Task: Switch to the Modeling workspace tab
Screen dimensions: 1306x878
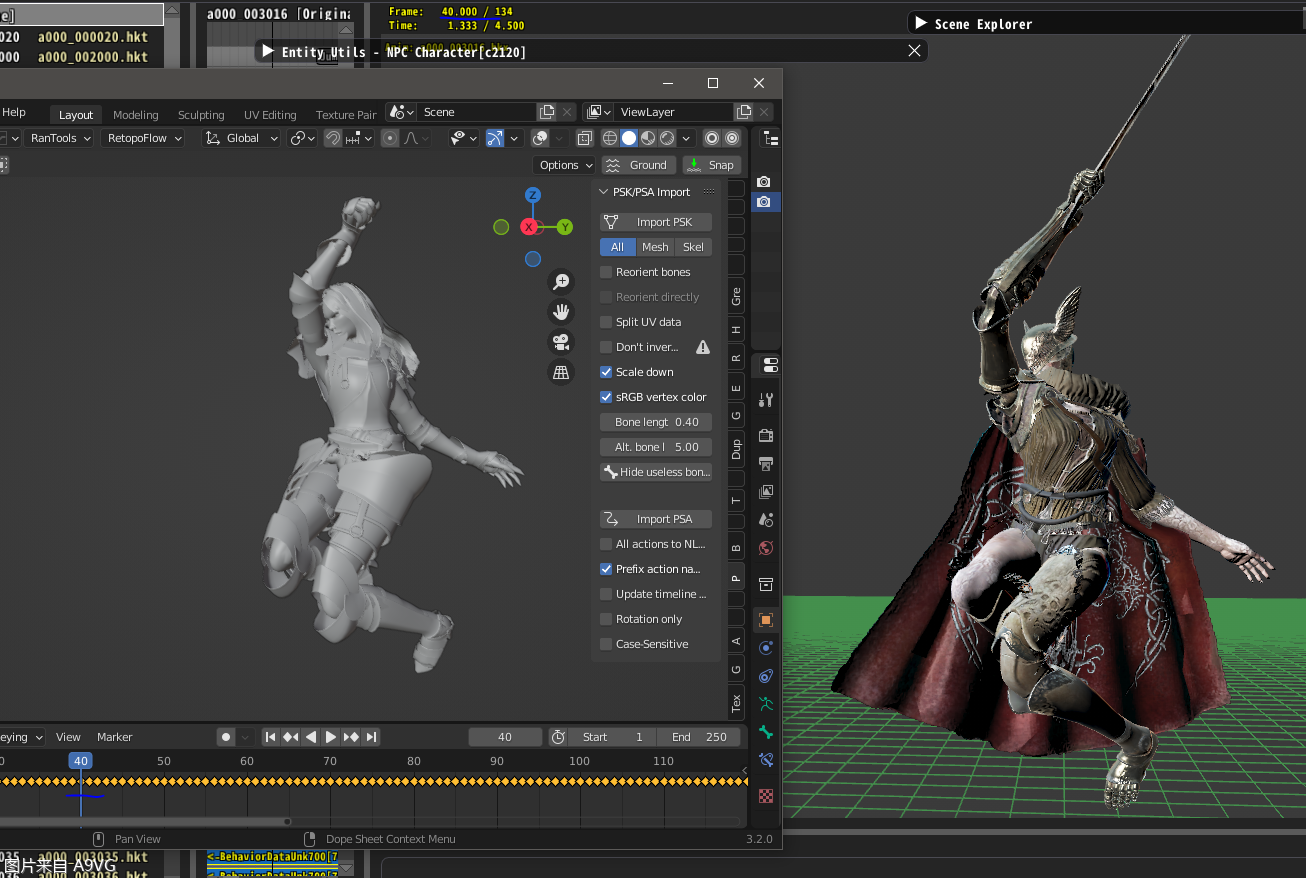Action: coord(136,115)
